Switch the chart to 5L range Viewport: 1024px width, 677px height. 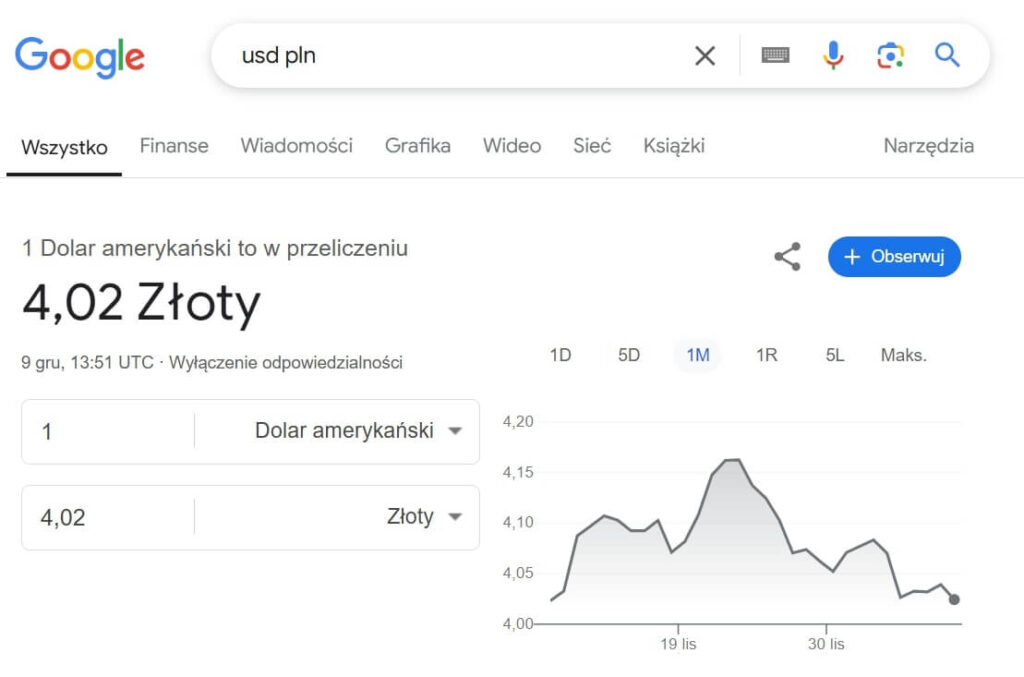[833, 355]
